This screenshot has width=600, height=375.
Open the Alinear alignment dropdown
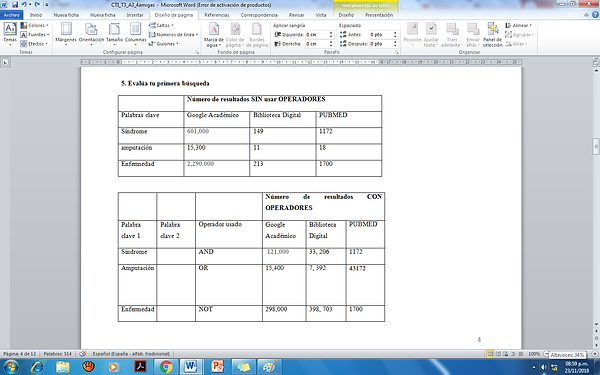click(x=518, y=25)
